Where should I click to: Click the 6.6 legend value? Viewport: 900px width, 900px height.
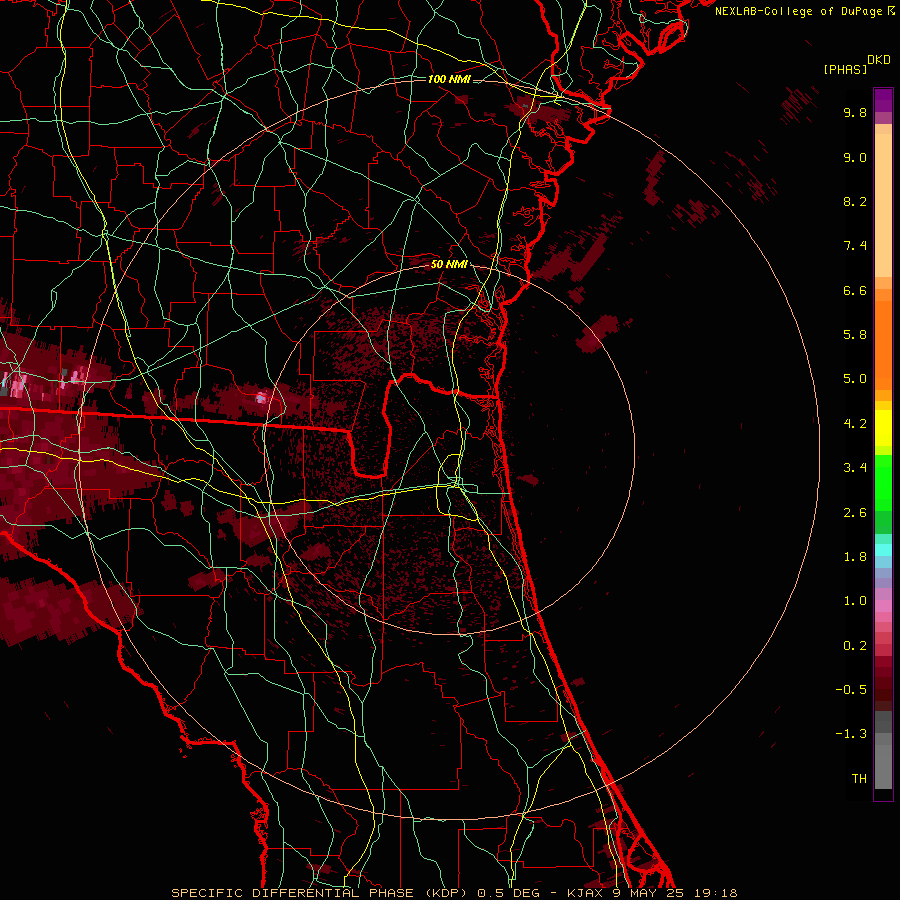click(855, 290)
